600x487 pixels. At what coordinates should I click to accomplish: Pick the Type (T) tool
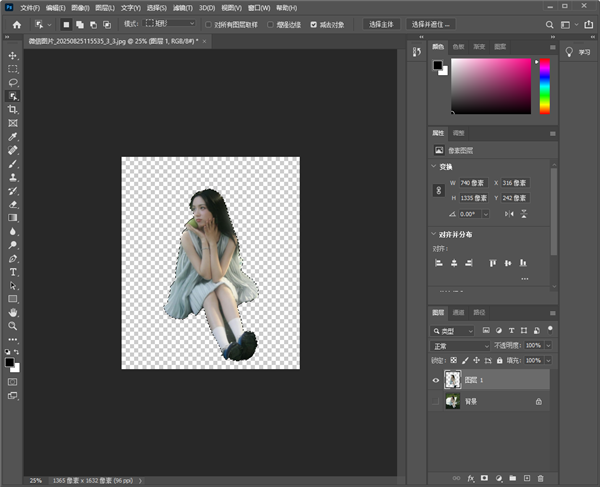pos(13,271)
